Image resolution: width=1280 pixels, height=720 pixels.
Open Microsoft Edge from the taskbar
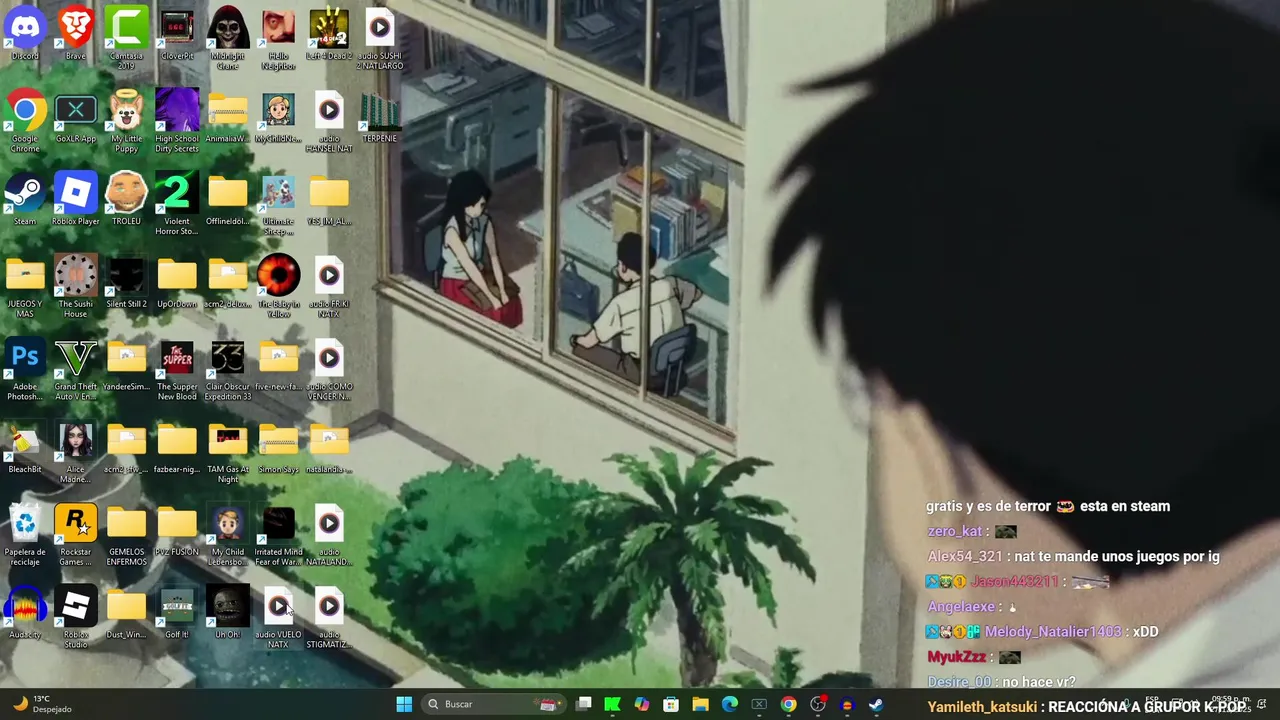730,704
